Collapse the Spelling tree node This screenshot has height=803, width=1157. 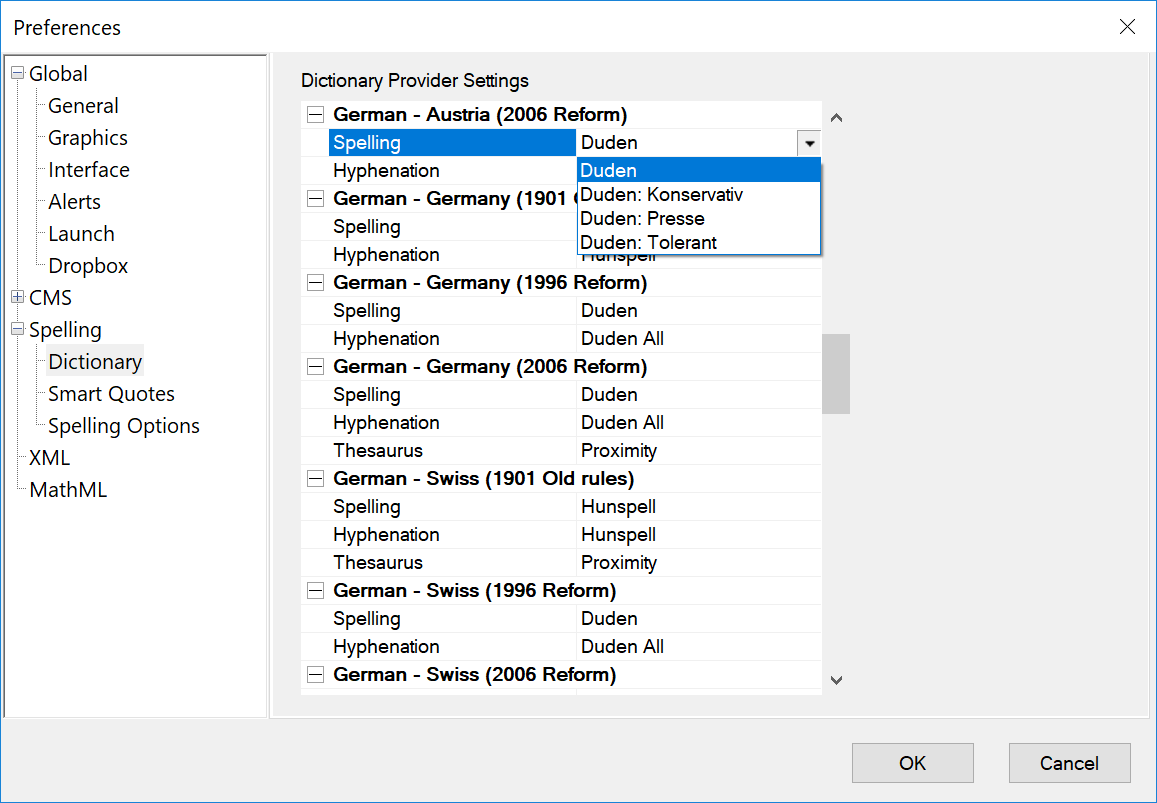point(17,330)
